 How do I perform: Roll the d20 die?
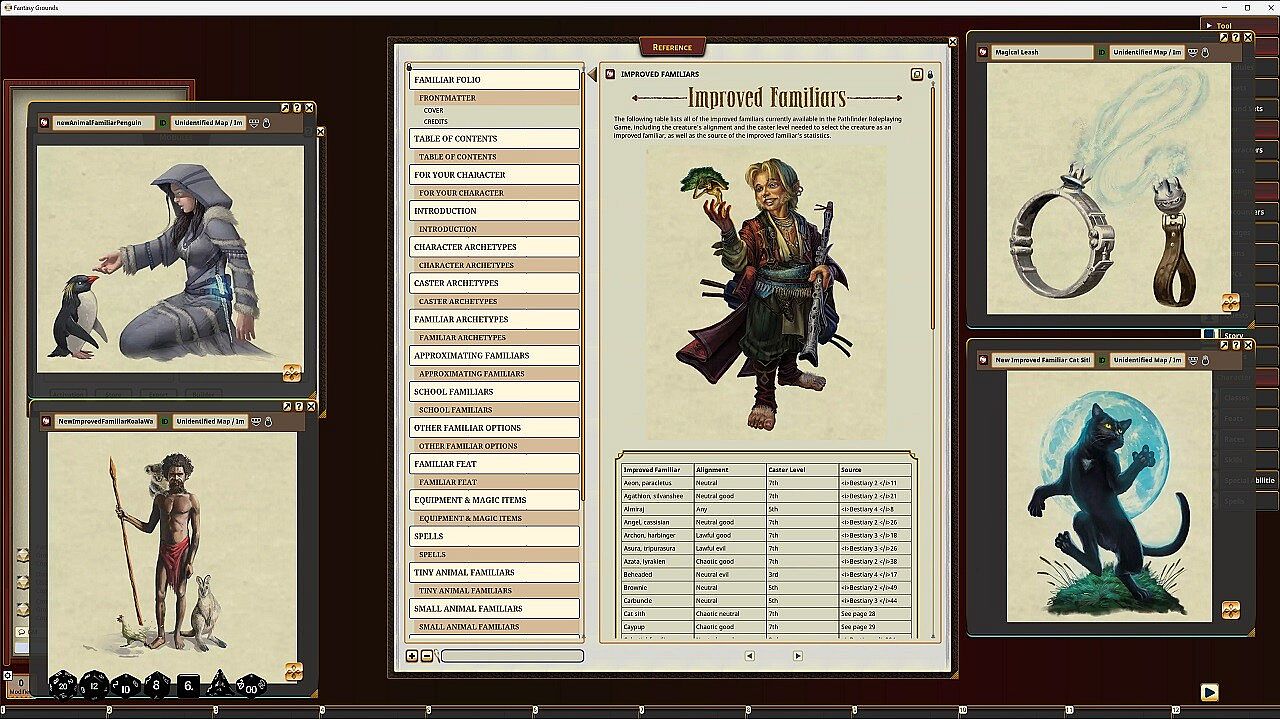(x=63, y=686)
